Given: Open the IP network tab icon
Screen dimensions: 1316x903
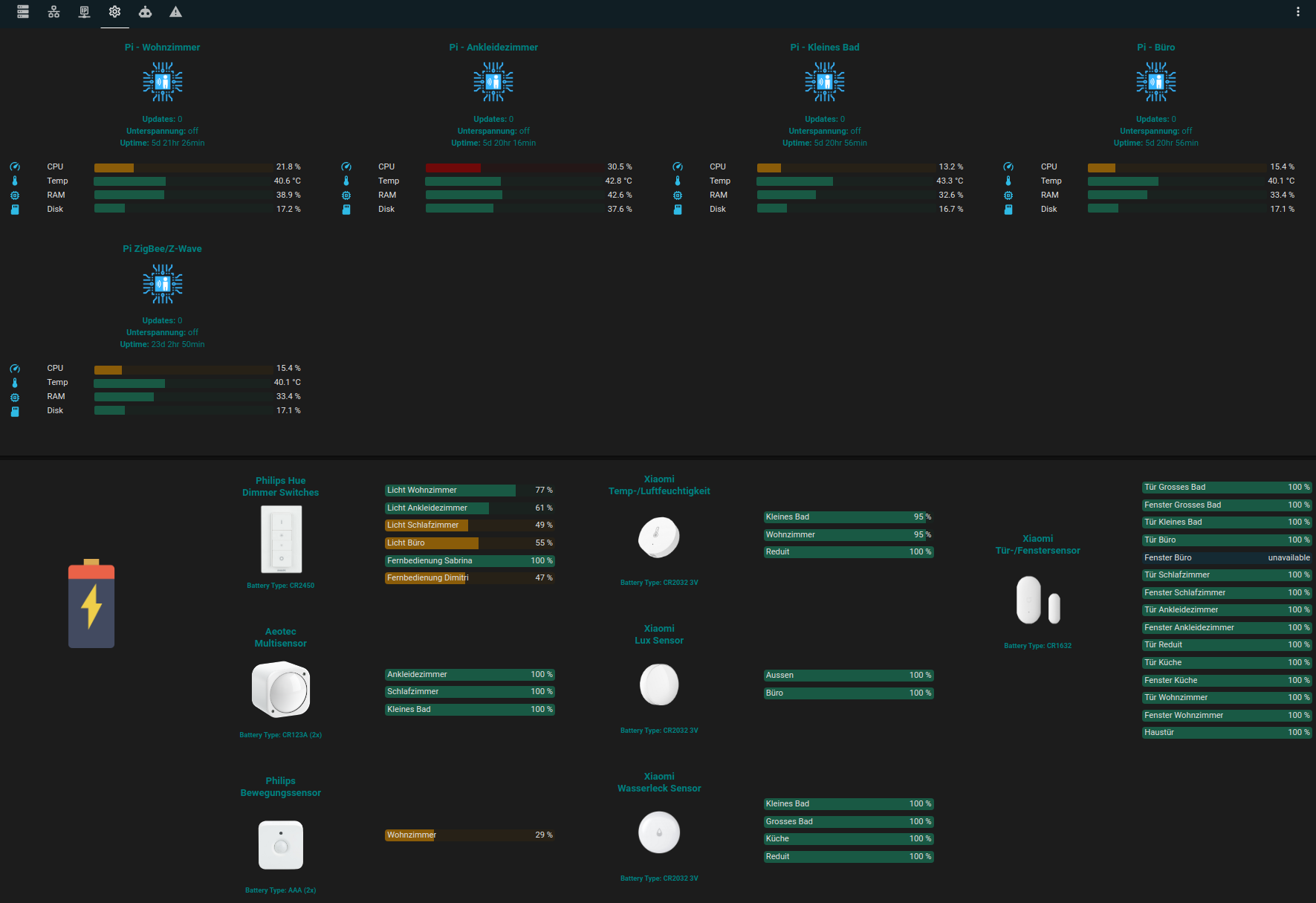Looking at the screenshot, I should coord(84,12).
